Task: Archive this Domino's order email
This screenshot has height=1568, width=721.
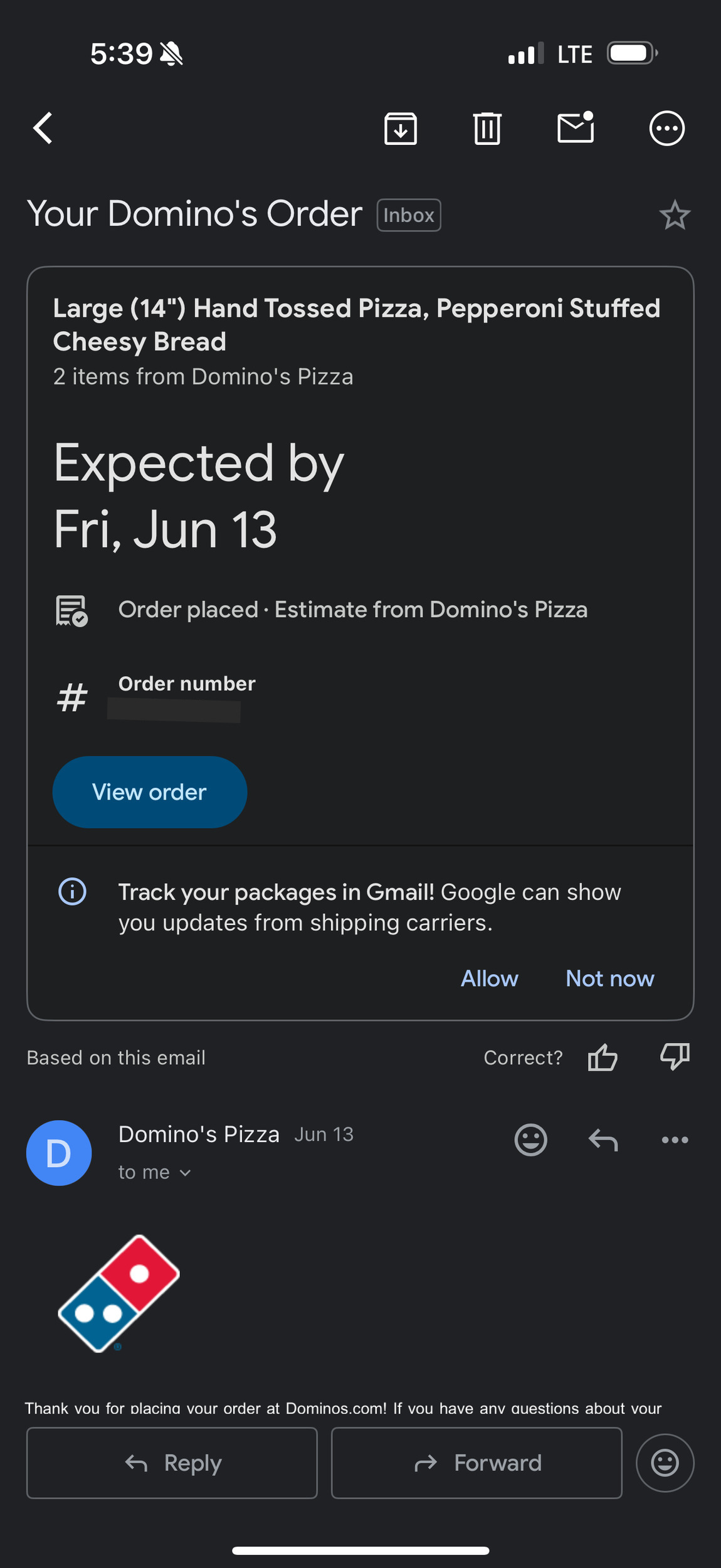Action: (x=401, y=129)
